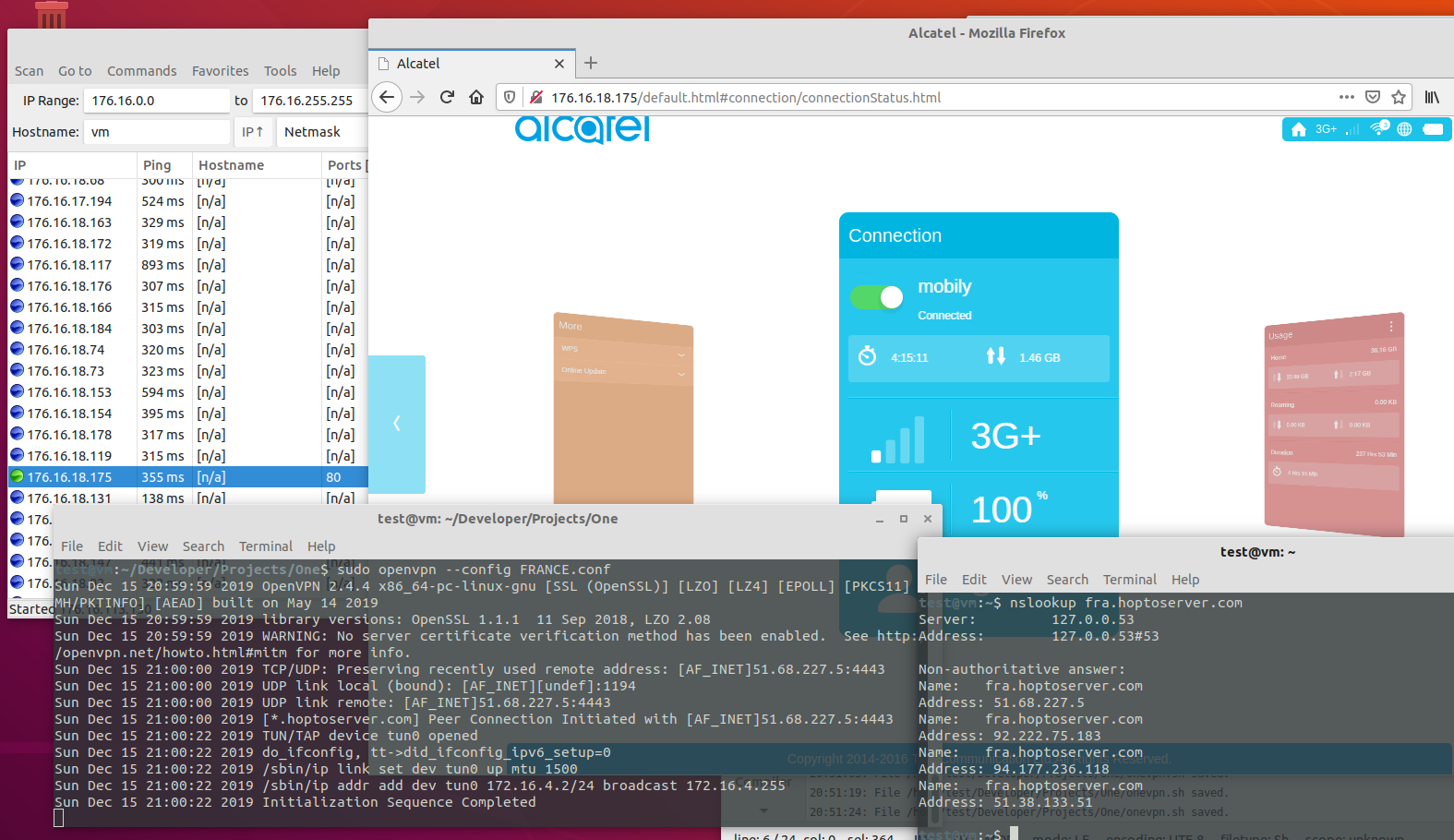The width and height of the screenshot is (1454, 840).
Task: Select the row for 176.16.17.194
Action: tap(188, 201)
